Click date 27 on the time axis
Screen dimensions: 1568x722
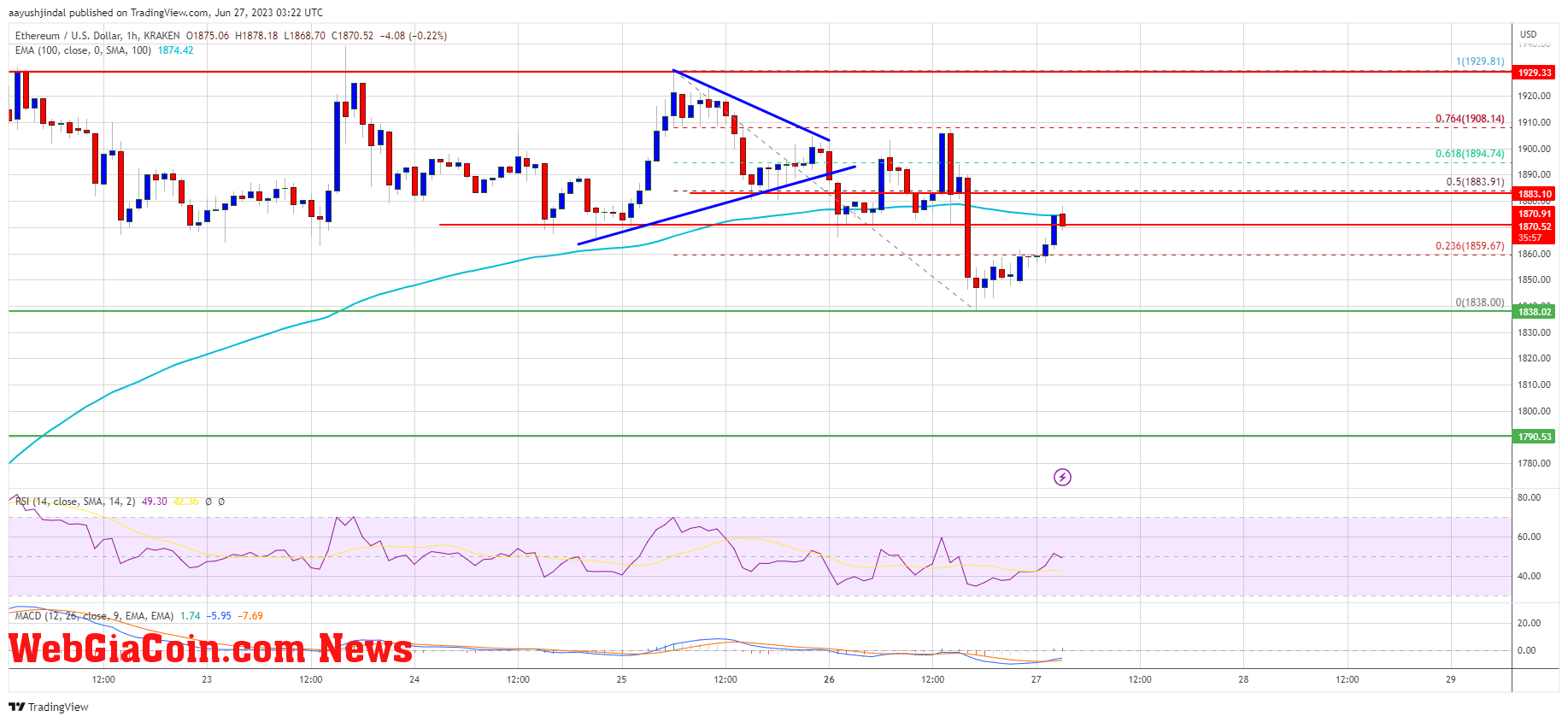[x=1036, y=679]
